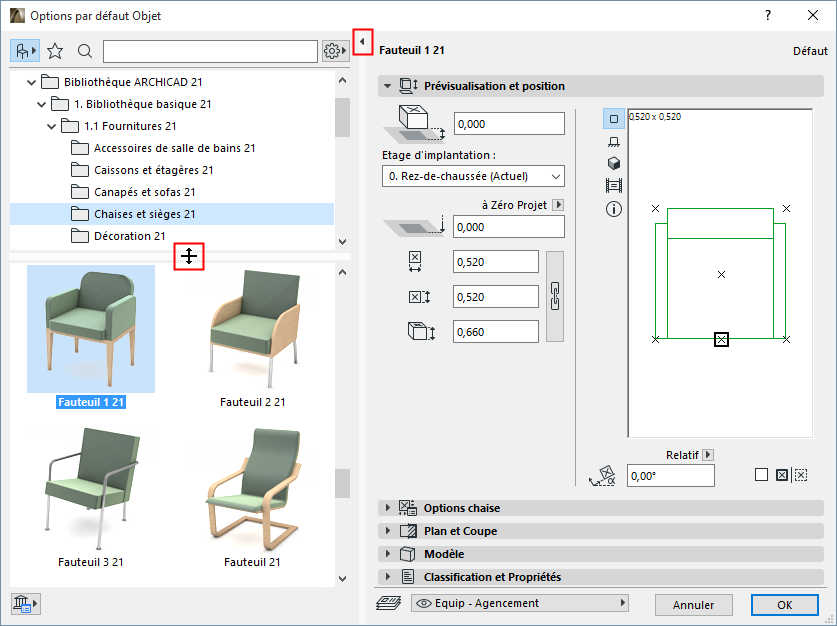Click the Options chaise panel icon
The width and height of the screenshot is (837, 626).
coord(408,508)
